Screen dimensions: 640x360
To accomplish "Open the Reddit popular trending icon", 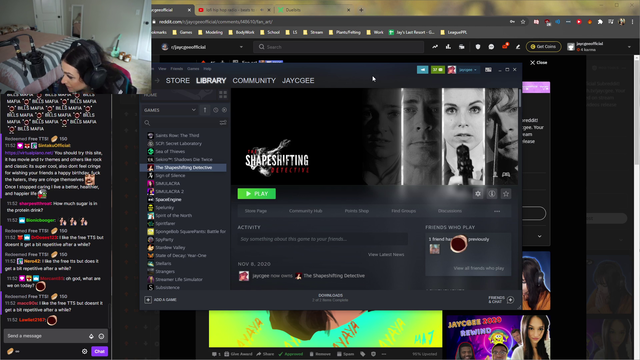I will 435,47.
